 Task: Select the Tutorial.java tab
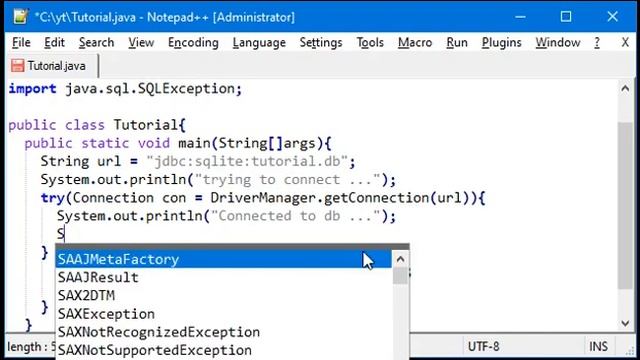52,66
